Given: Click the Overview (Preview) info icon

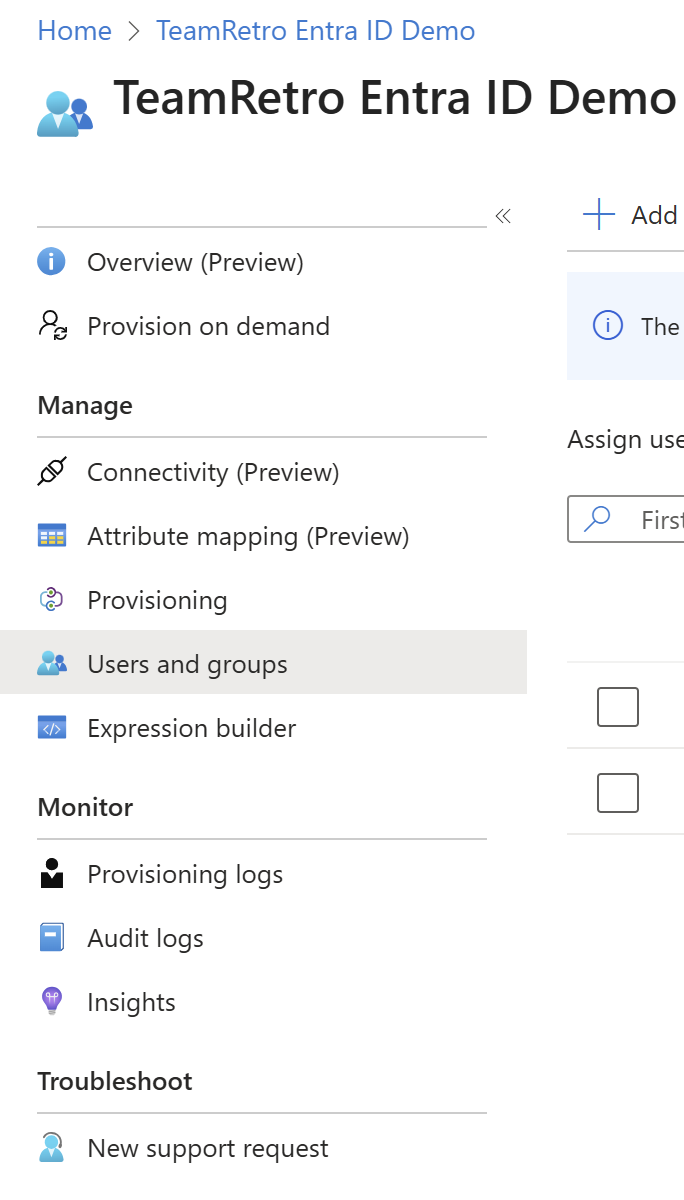Looking at the screenshot, I should pyautogui.click(x=51, y=262).
